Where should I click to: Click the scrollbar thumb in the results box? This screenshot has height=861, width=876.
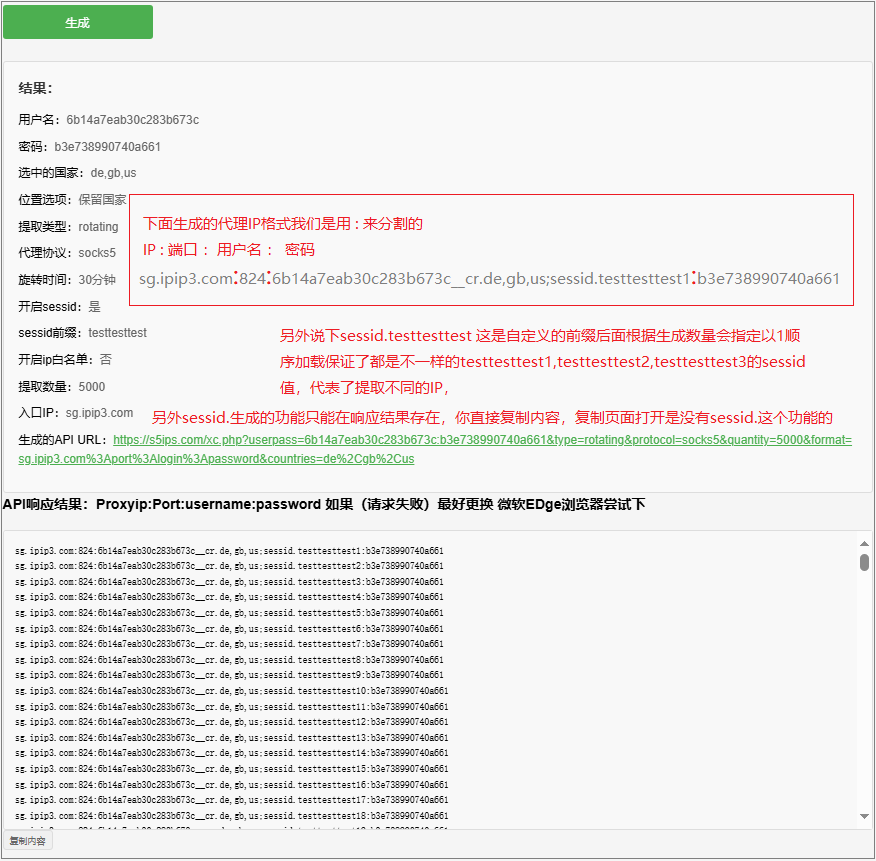pyautogui.click(x=864, y=562)
